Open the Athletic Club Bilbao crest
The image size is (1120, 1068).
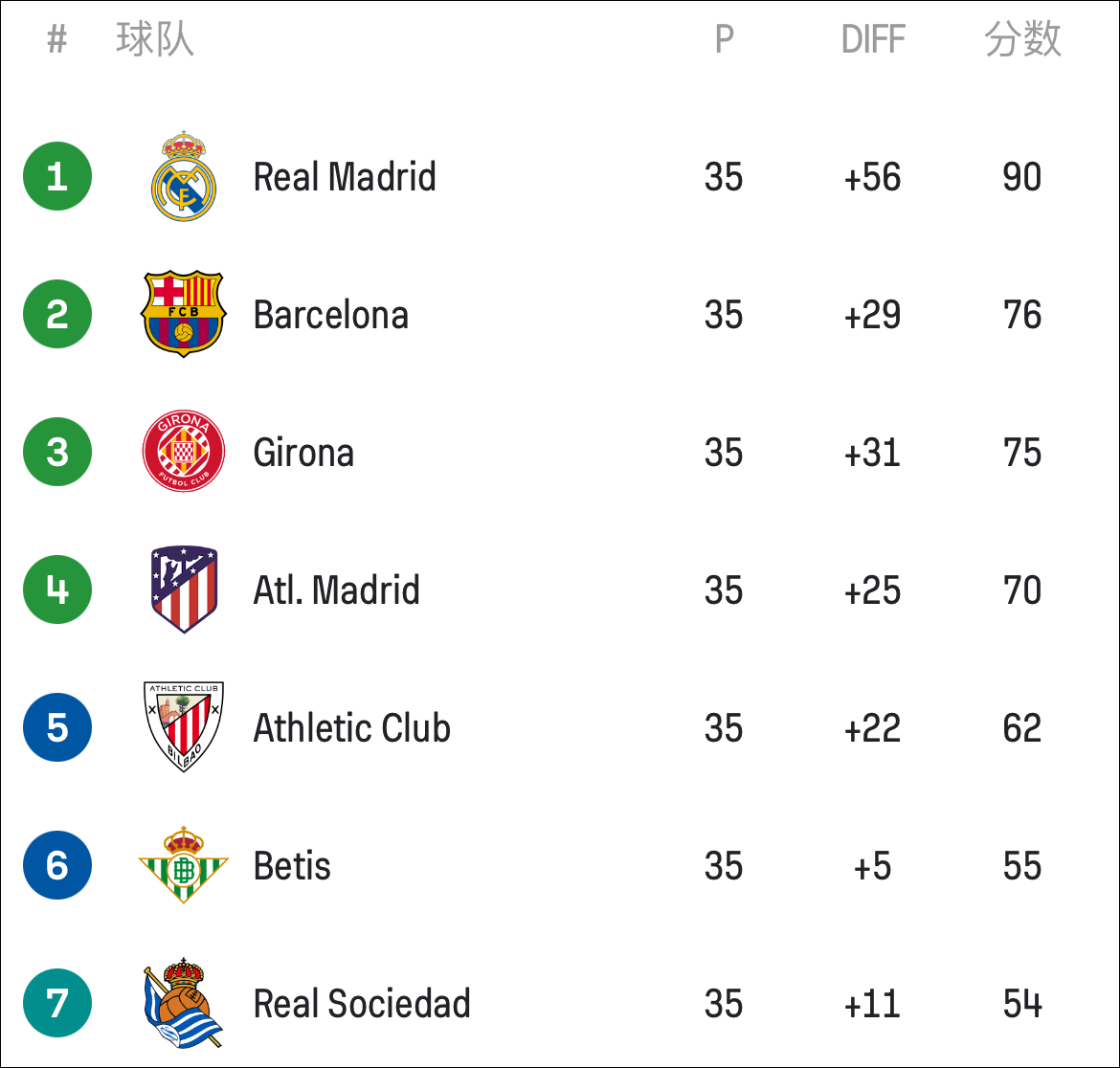click(184, 726)
